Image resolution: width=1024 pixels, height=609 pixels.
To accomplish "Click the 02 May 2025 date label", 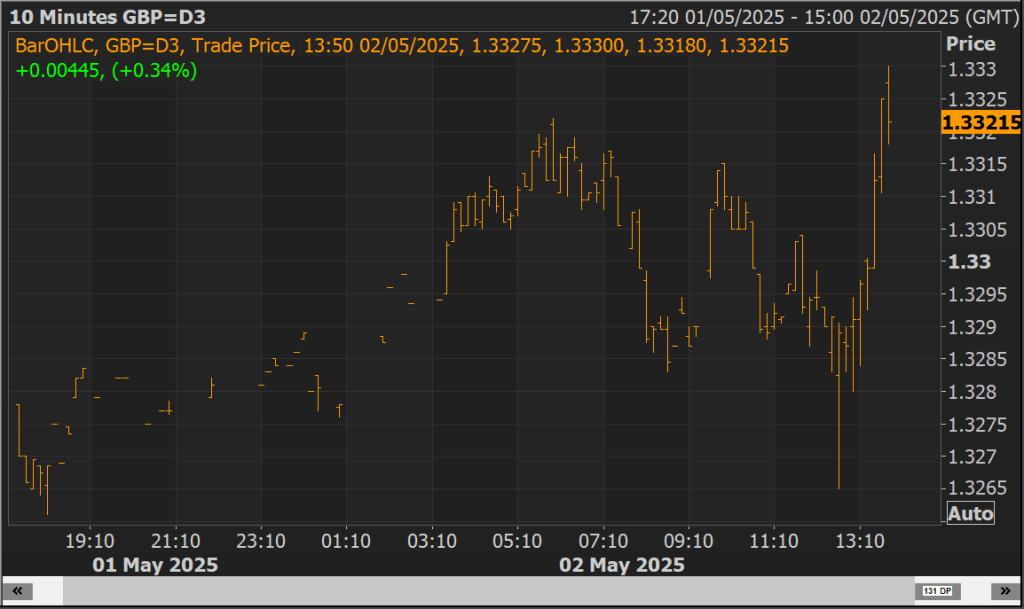I will (622, 565).
